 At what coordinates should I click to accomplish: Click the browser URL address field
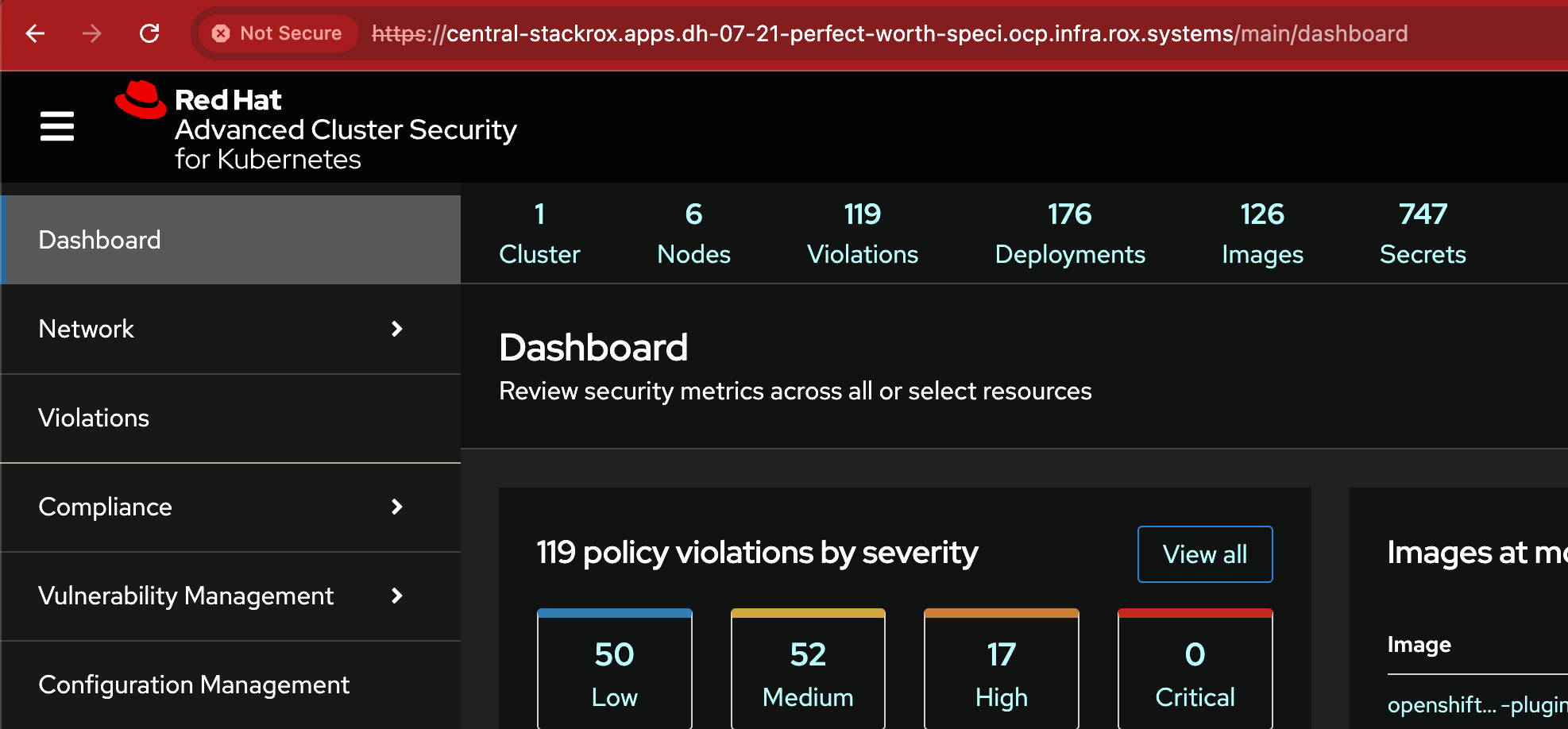[890, 33]
